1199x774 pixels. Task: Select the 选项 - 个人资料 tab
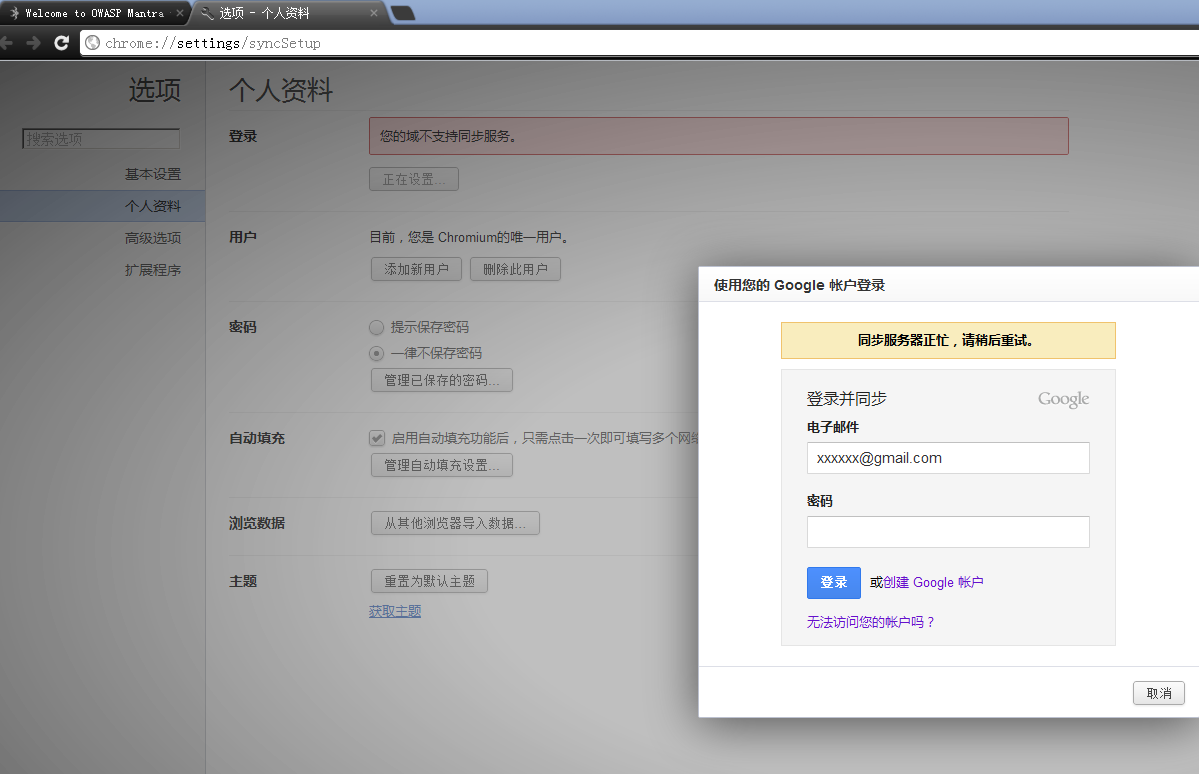289,13
